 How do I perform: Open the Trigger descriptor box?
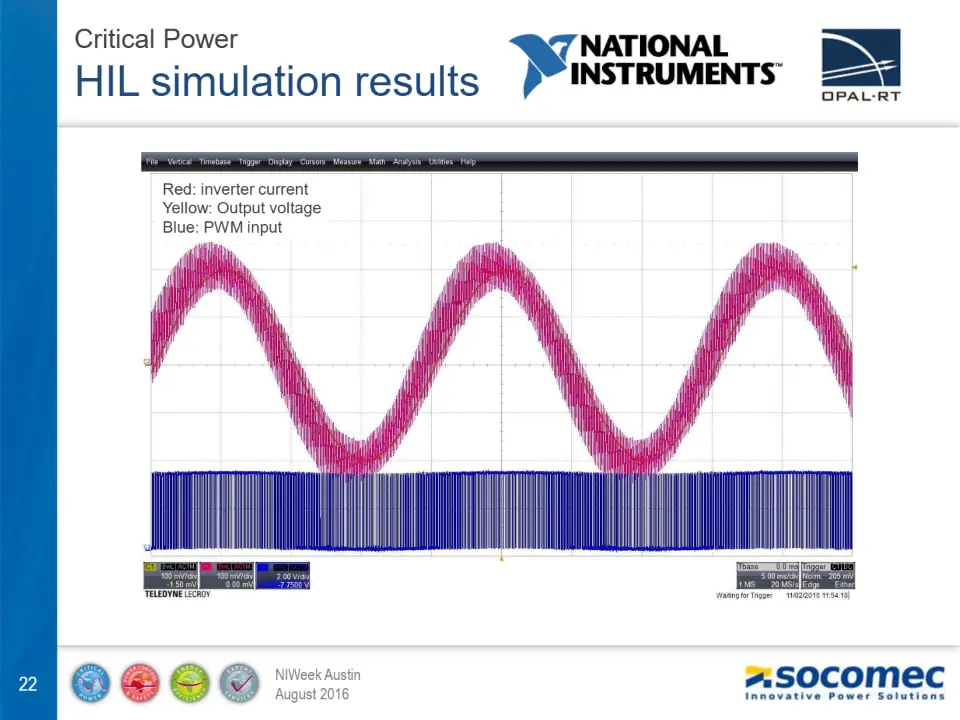[828, 576]
